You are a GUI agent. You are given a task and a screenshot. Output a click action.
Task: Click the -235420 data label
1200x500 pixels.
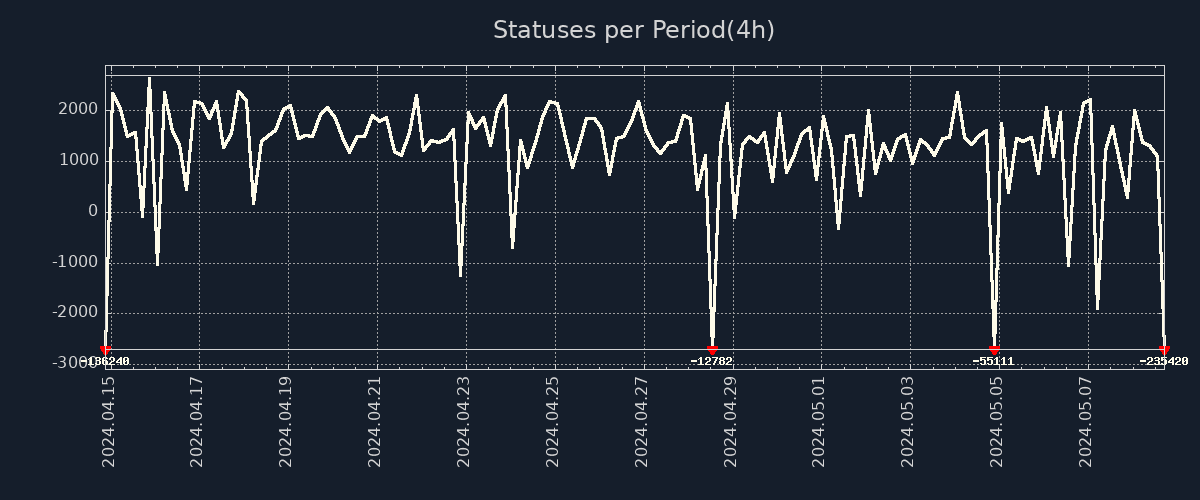point(1163,362)
